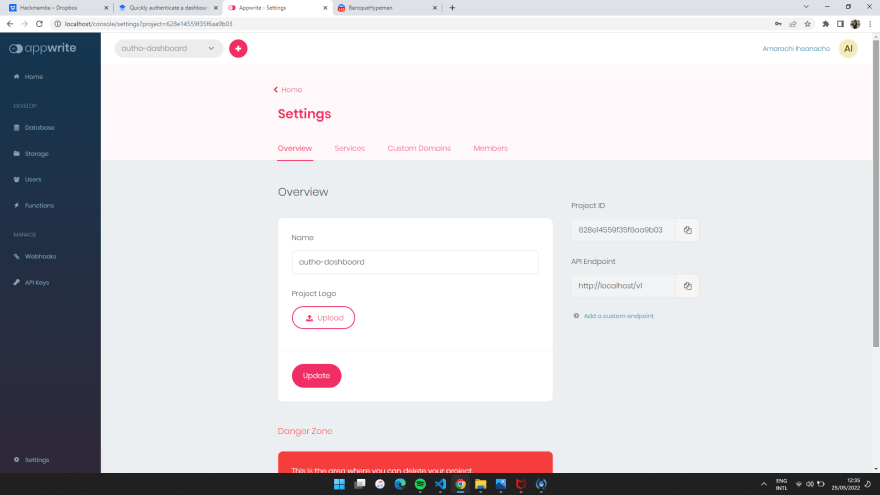Open Chrome three-dot menu
The height and width of the screenshot is (495, 880).
coord(870,24)
